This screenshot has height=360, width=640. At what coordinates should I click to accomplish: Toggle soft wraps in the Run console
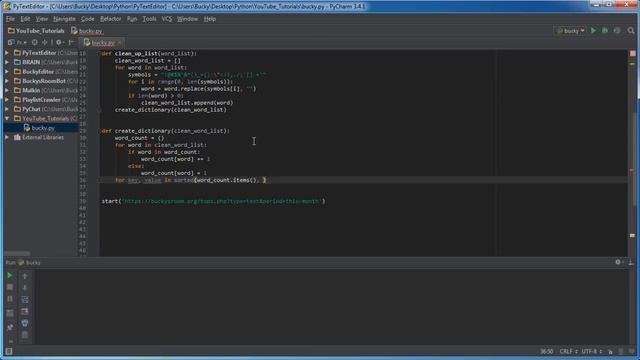point(25,300)
